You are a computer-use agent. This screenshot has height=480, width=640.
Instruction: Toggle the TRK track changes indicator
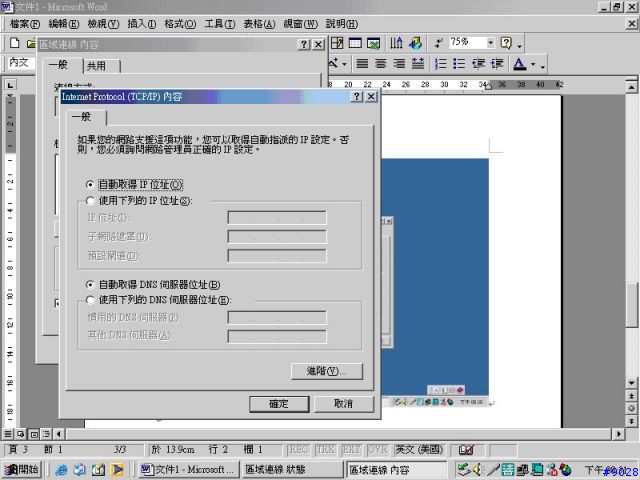325,450
